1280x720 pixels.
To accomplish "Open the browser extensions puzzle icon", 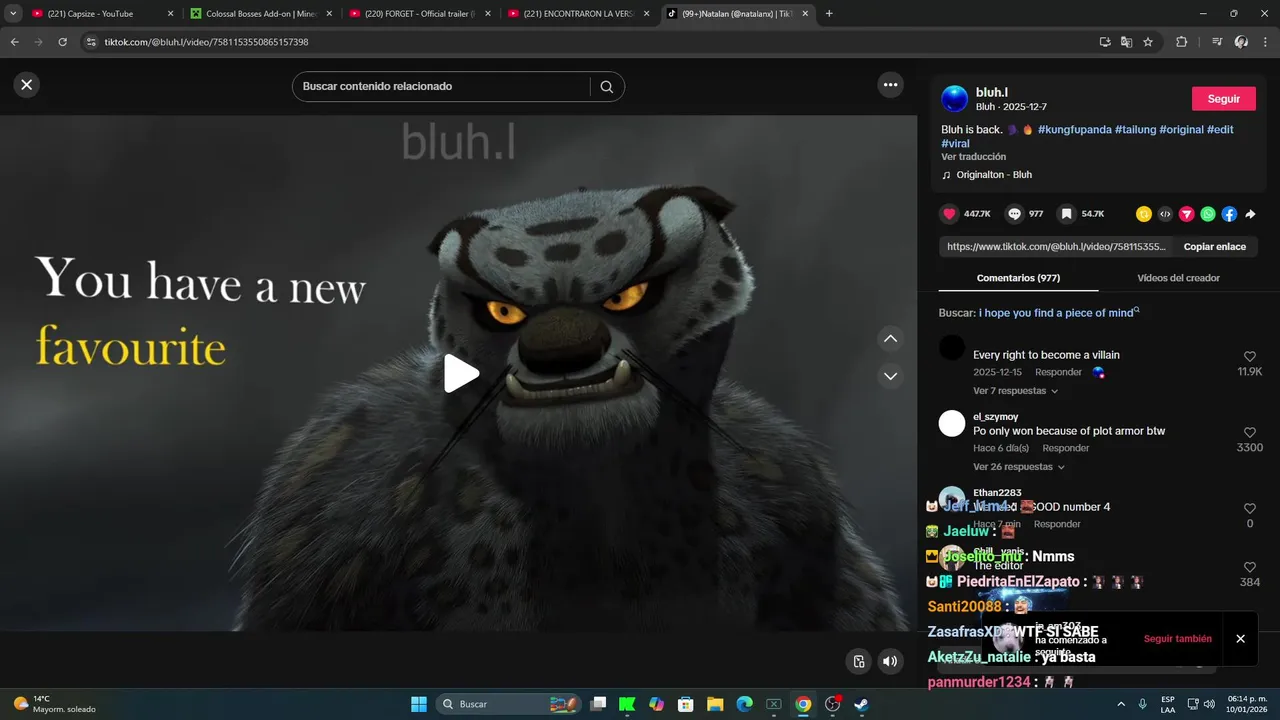I will [1181, 42].
